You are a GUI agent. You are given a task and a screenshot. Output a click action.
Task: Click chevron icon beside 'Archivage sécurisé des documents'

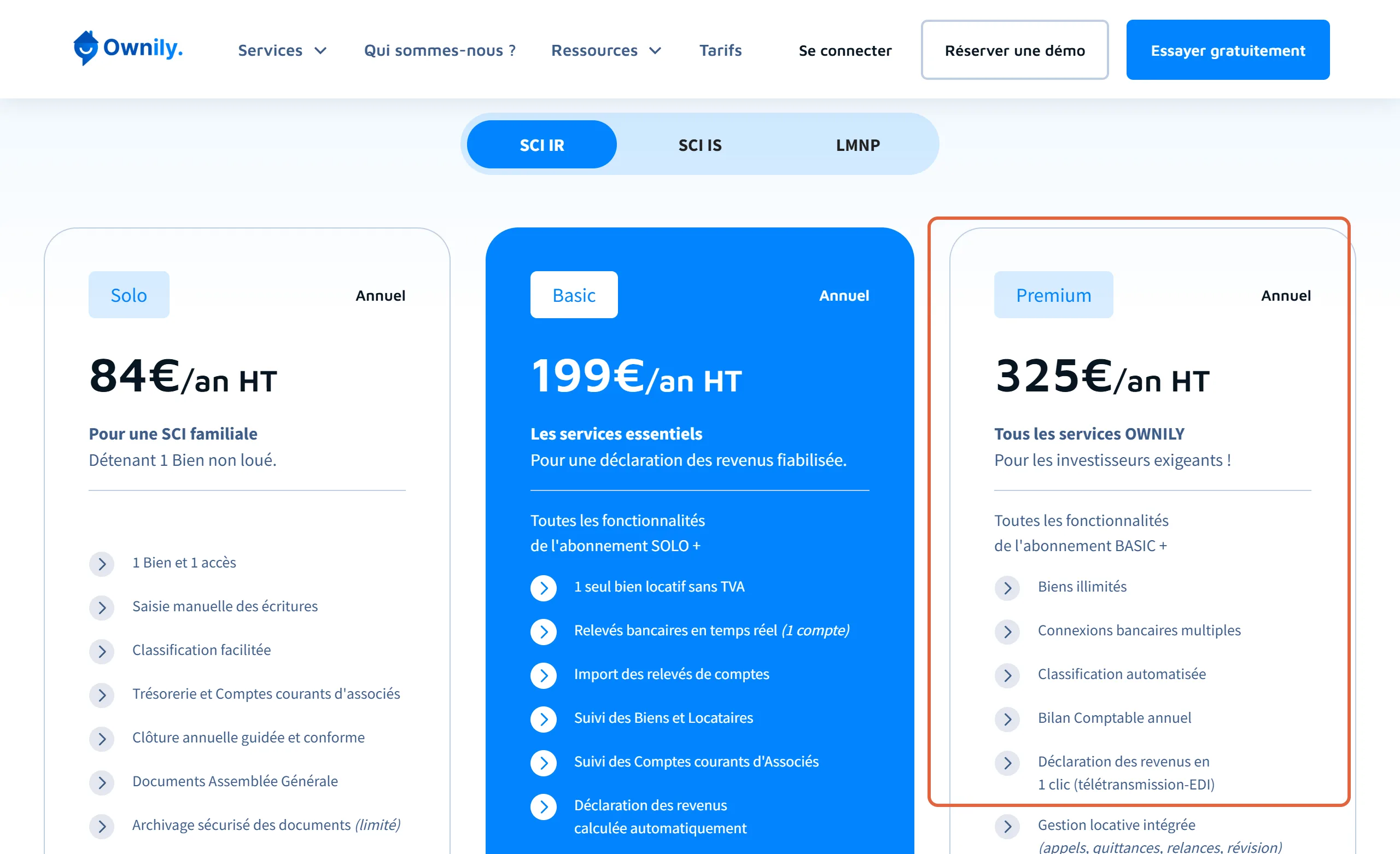[102, 826]
